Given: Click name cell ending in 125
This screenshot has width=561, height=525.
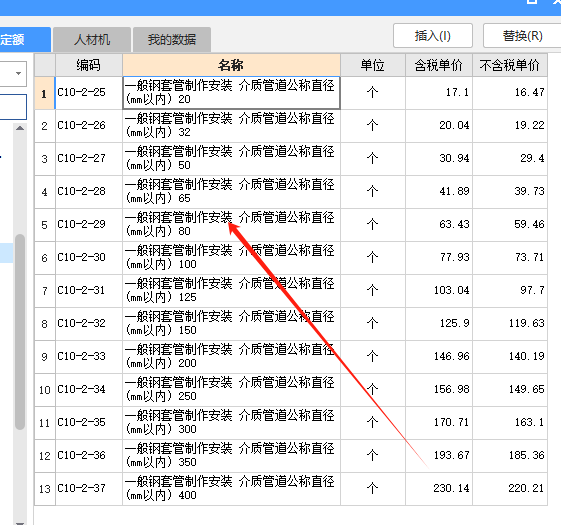Looking at the screenshot, I should 231,291.
